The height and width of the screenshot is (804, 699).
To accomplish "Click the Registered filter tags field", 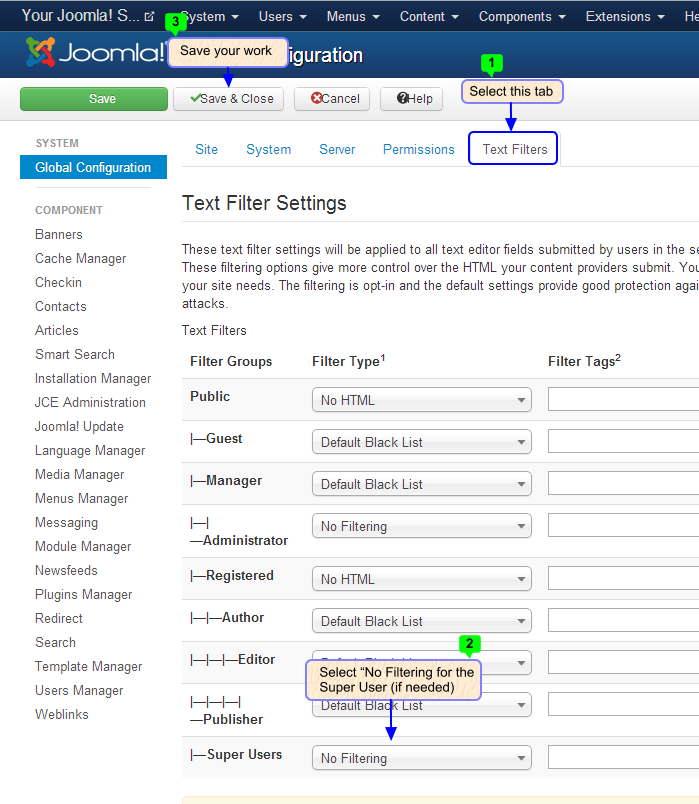I will (623, 578).
